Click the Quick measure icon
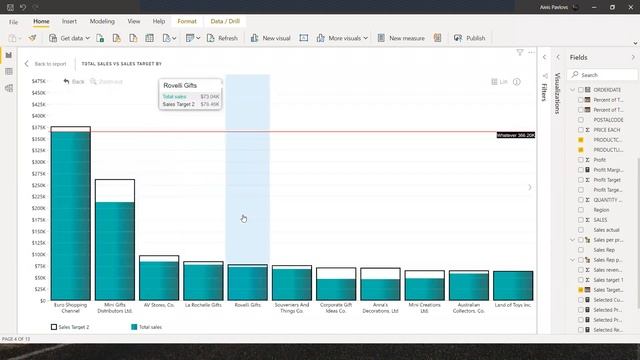This screenshot has height=360, width=640. click(x=438, y=38)
